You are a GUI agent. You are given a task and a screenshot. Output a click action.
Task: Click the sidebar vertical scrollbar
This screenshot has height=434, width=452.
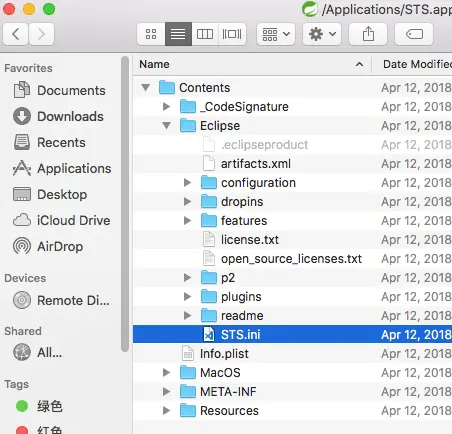pyautogui.click(x=125, y=204)
